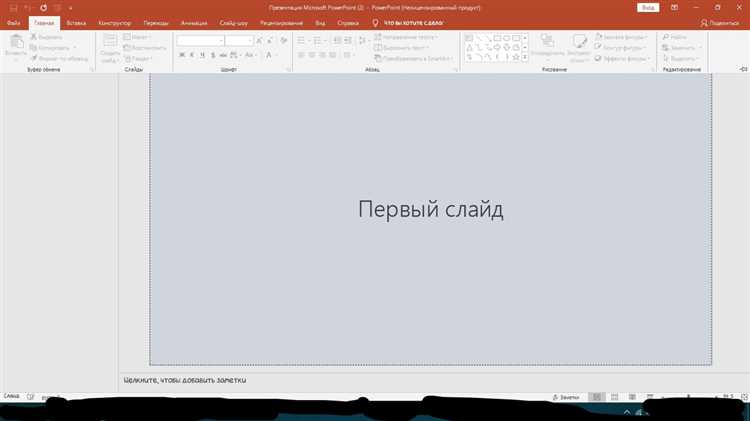This screenshot has height=421, width=750.
Task: Toggle justify text alignment
Action: 332,55
